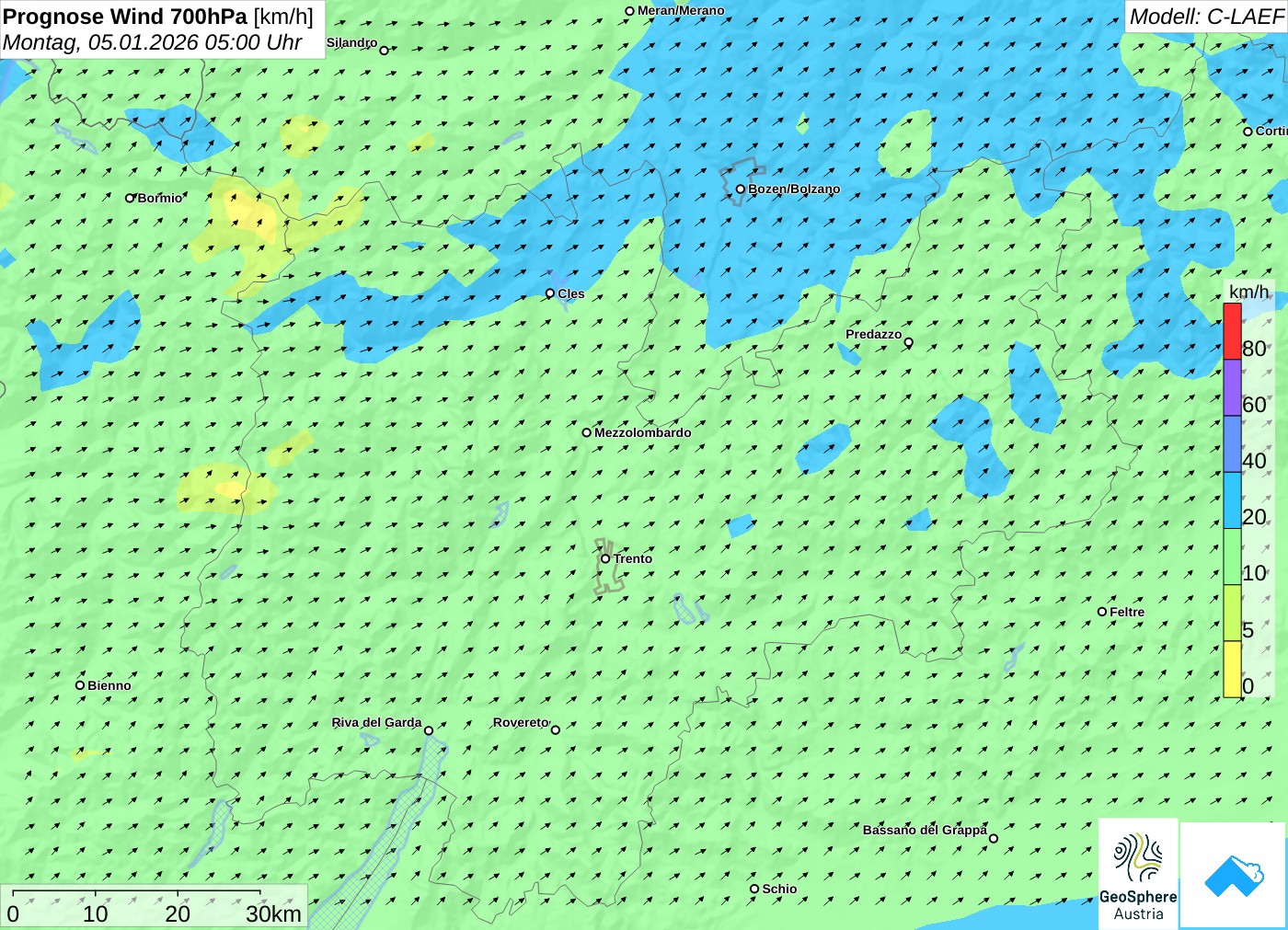Image resolution: width=1288 pixels, height=930 pixels.
Task: Click the 'Trento' map label
Action: click(x=633, y=558)
